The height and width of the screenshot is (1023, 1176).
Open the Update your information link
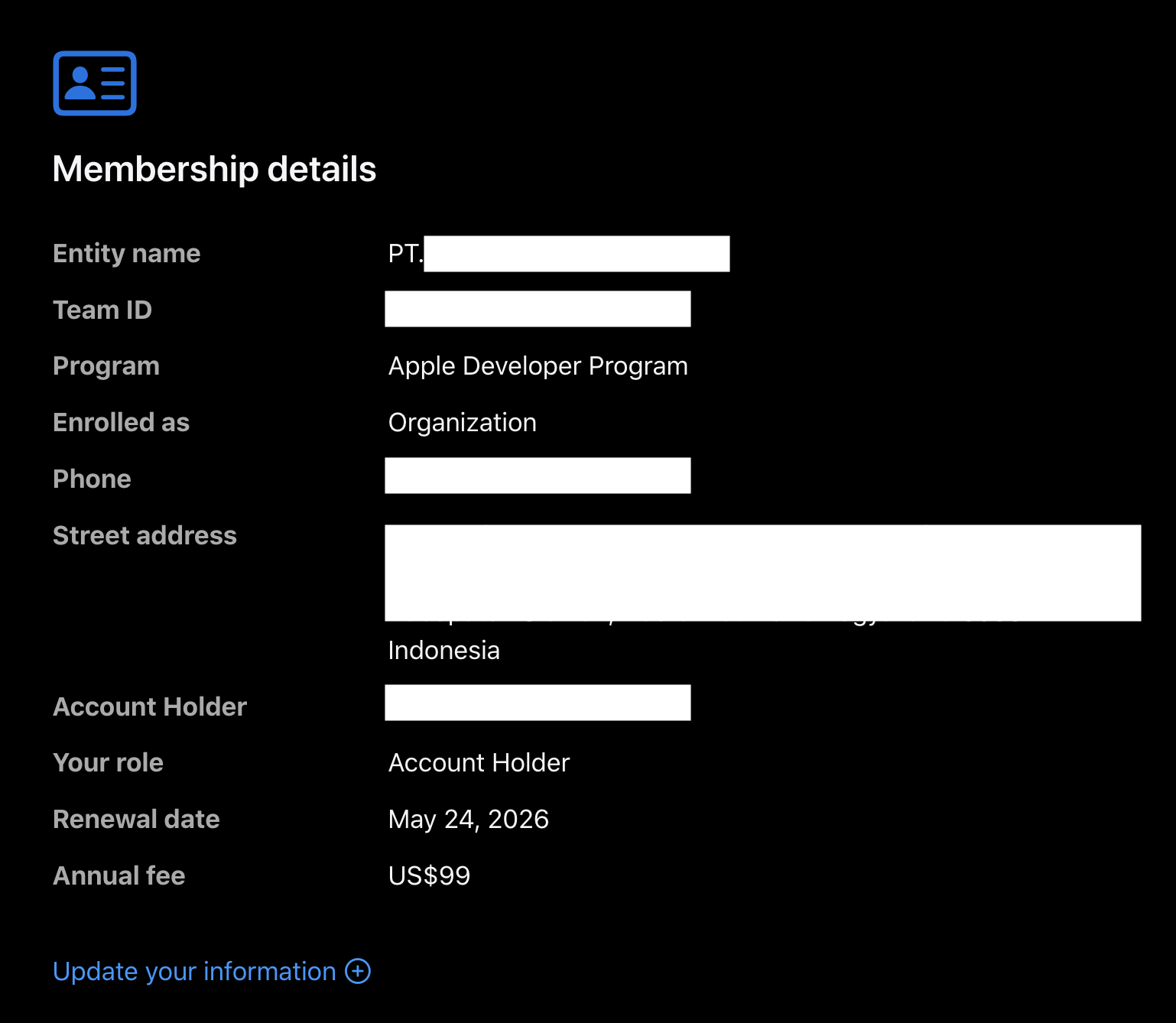point(194,971)
